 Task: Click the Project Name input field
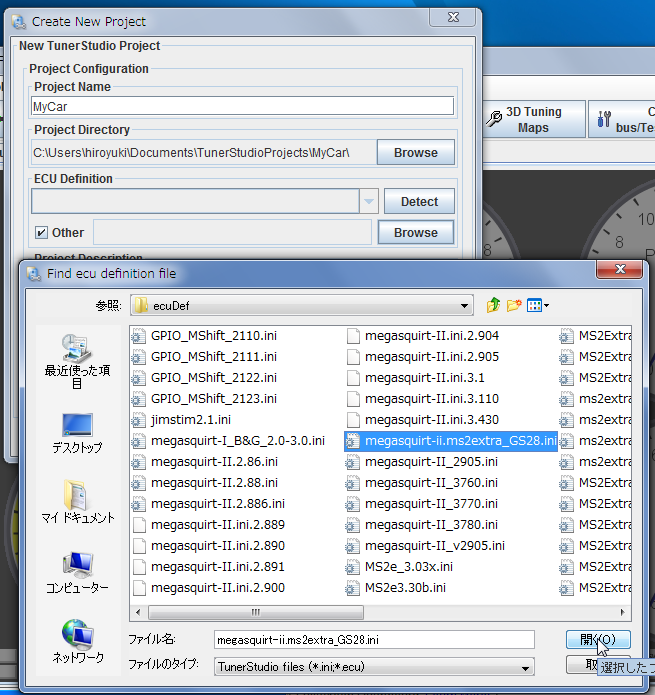pyautogui.click(x=242, y=106)
